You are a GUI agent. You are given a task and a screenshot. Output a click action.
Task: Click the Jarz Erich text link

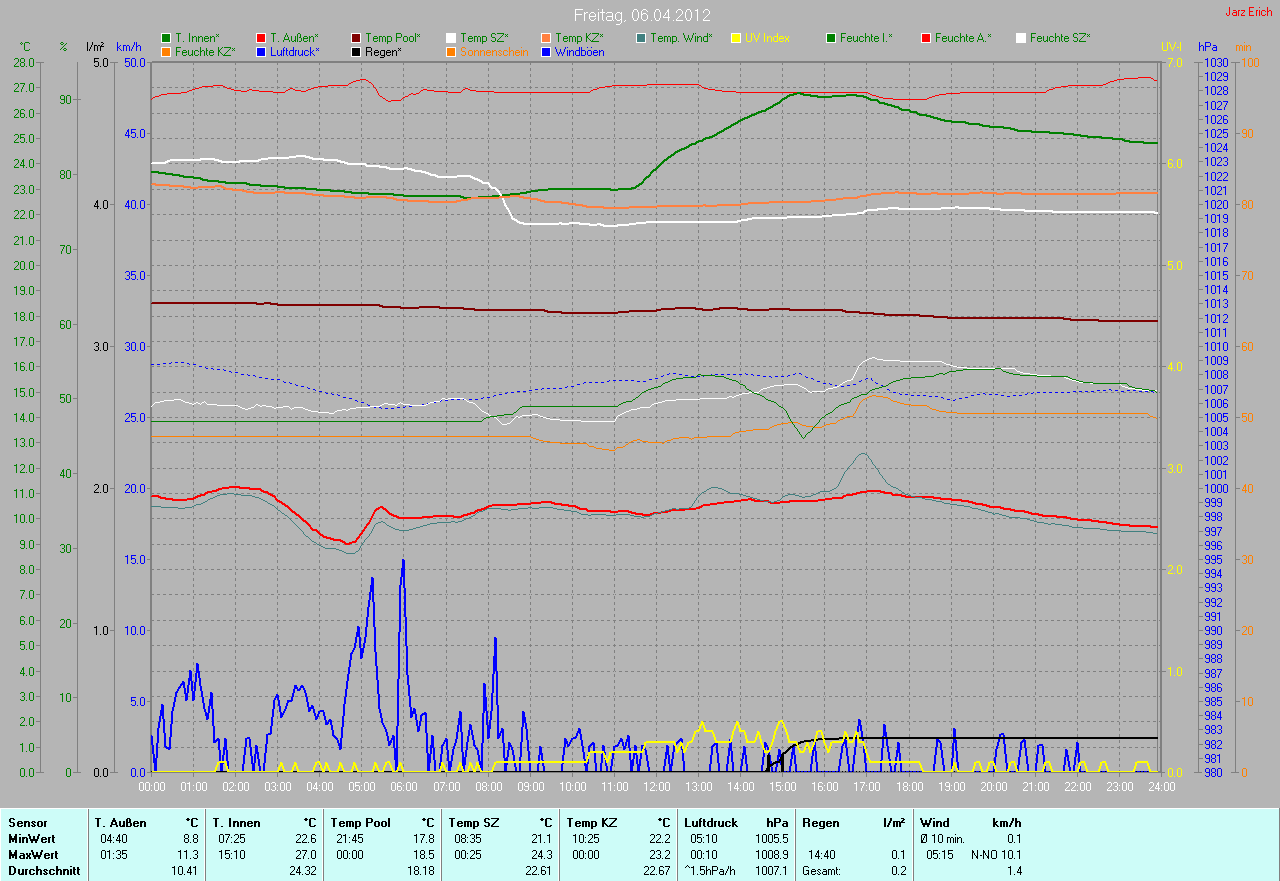[1250, 12]
